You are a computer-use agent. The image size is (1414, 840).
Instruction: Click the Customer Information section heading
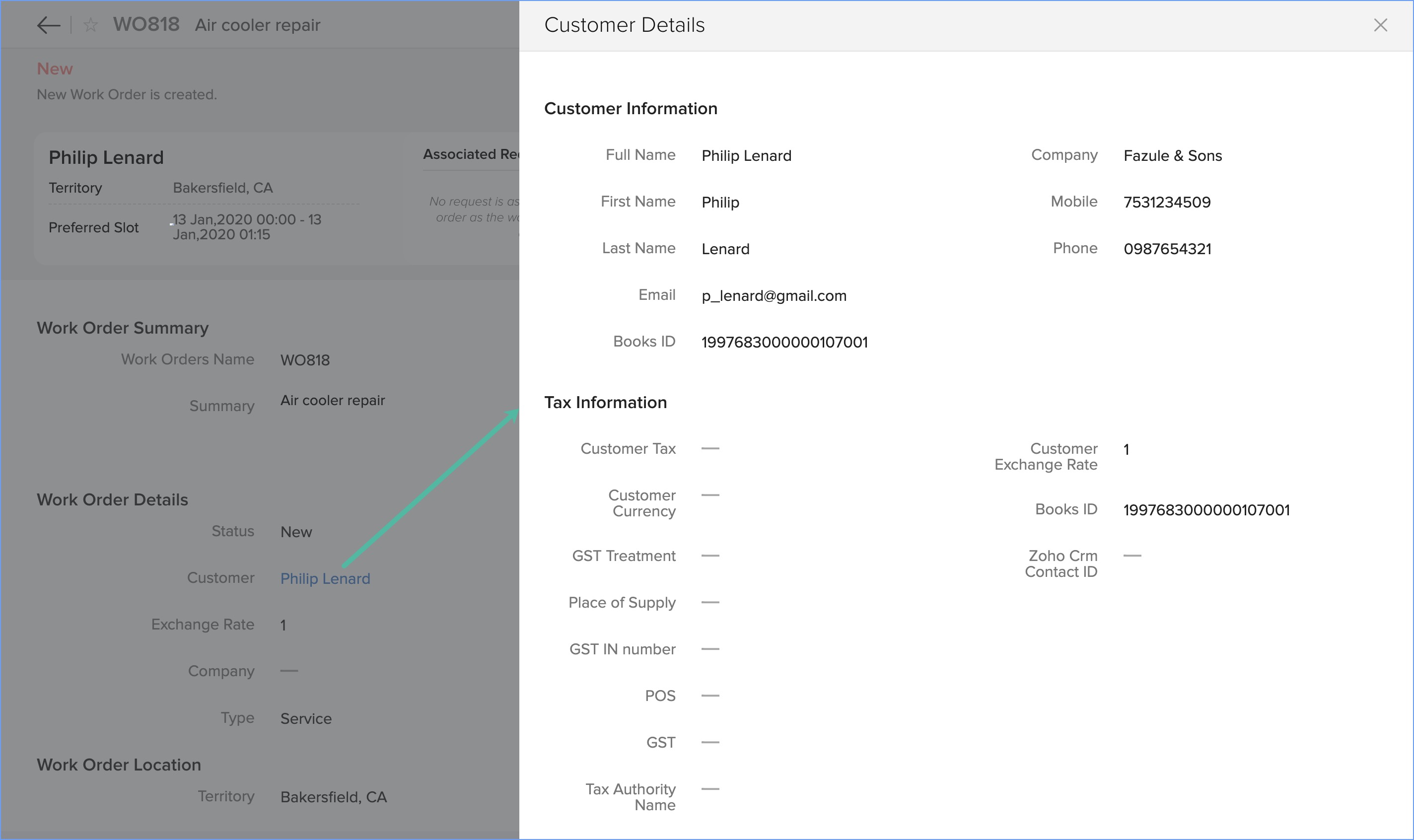point(631,109)
